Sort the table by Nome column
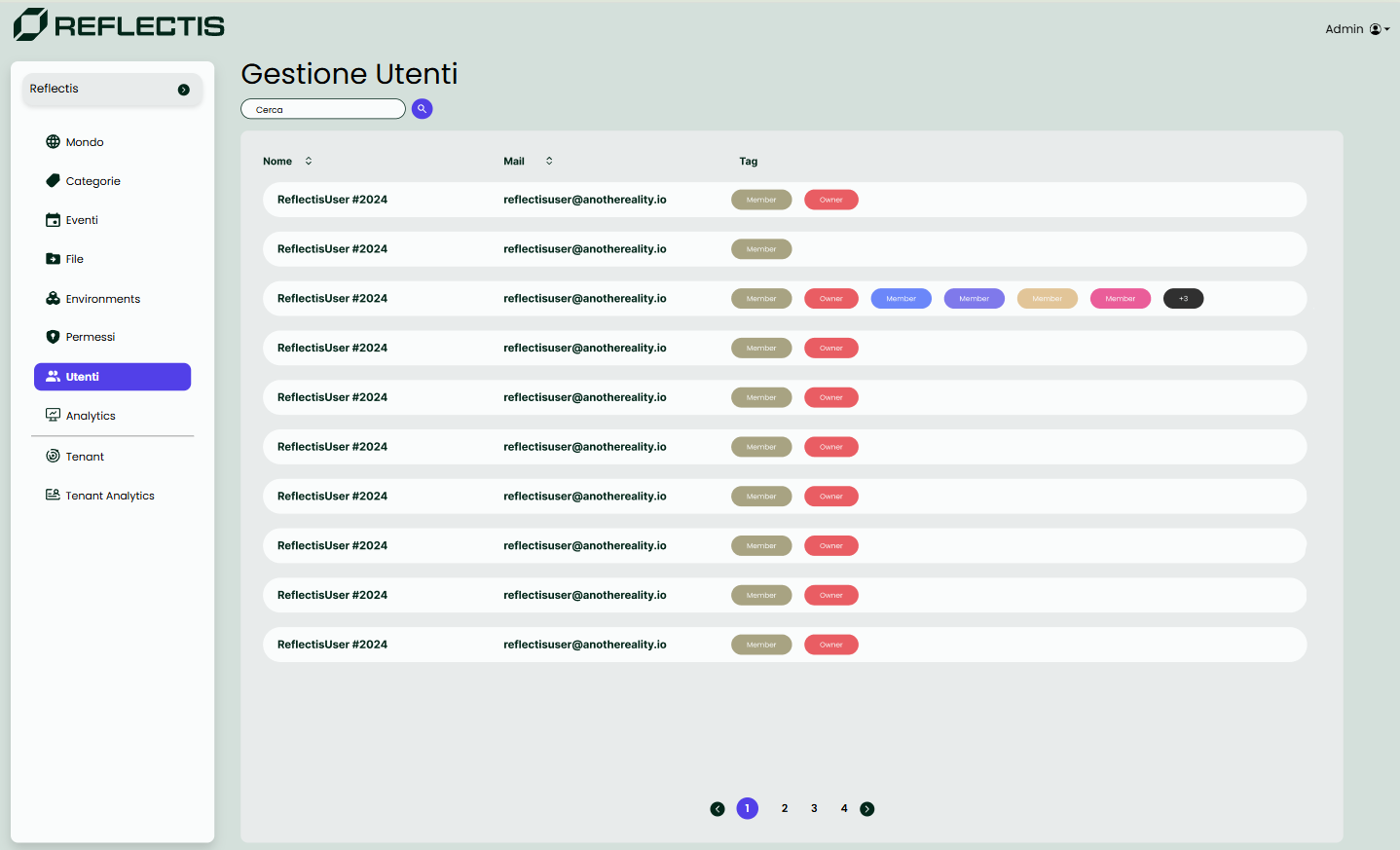This screenshot has height=850, width=1400. (x=309, y=162)
